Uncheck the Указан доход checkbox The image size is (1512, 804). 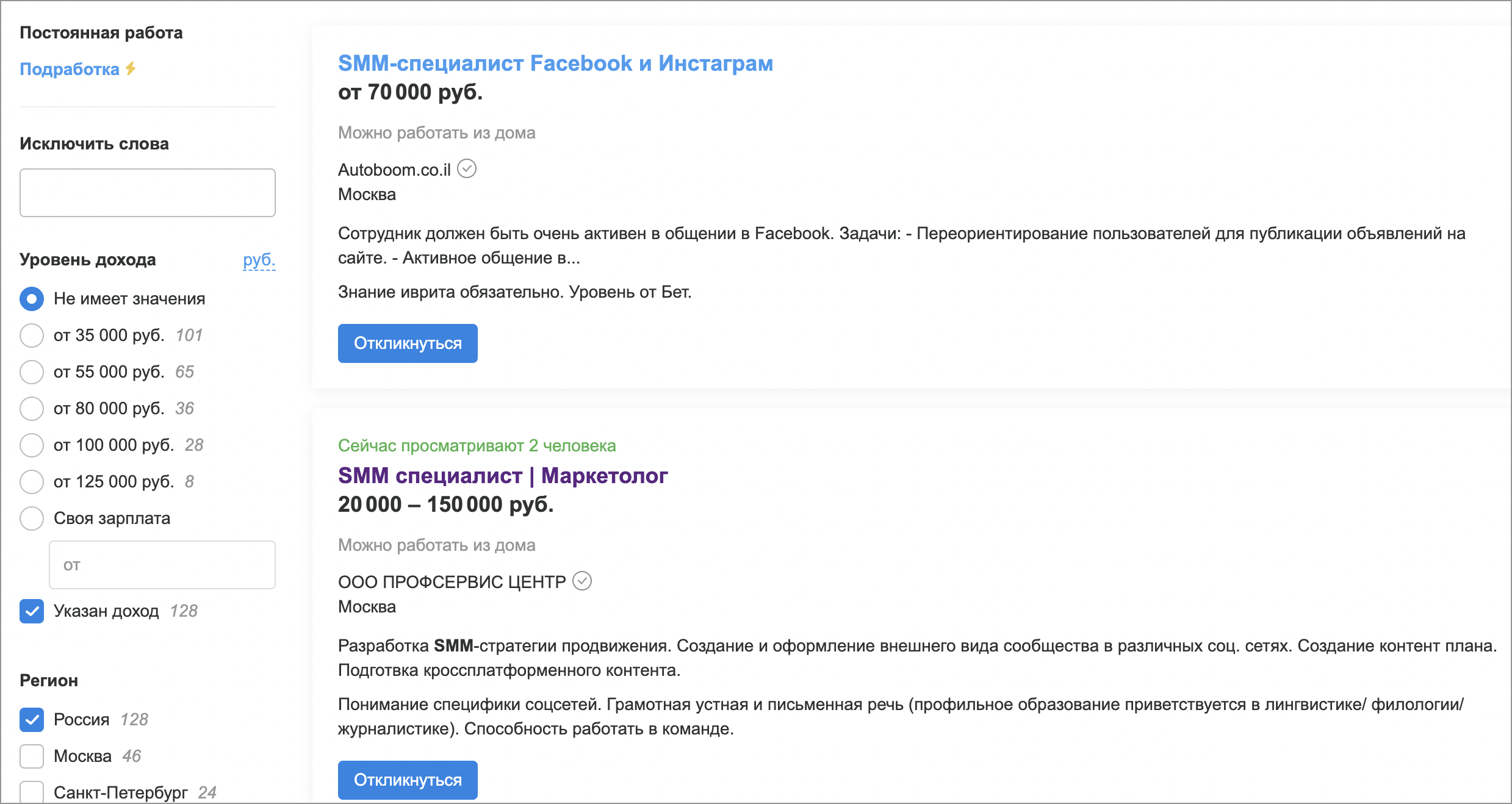coord(32,611)
